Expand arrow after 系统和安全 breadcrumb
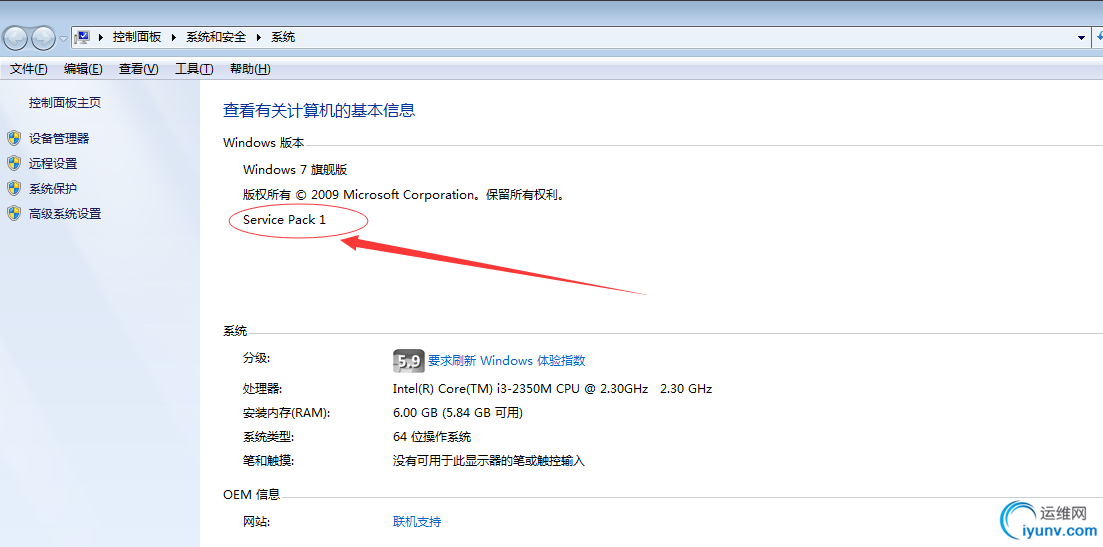Screen dimensions: 1103x547 tap(258, 37)
